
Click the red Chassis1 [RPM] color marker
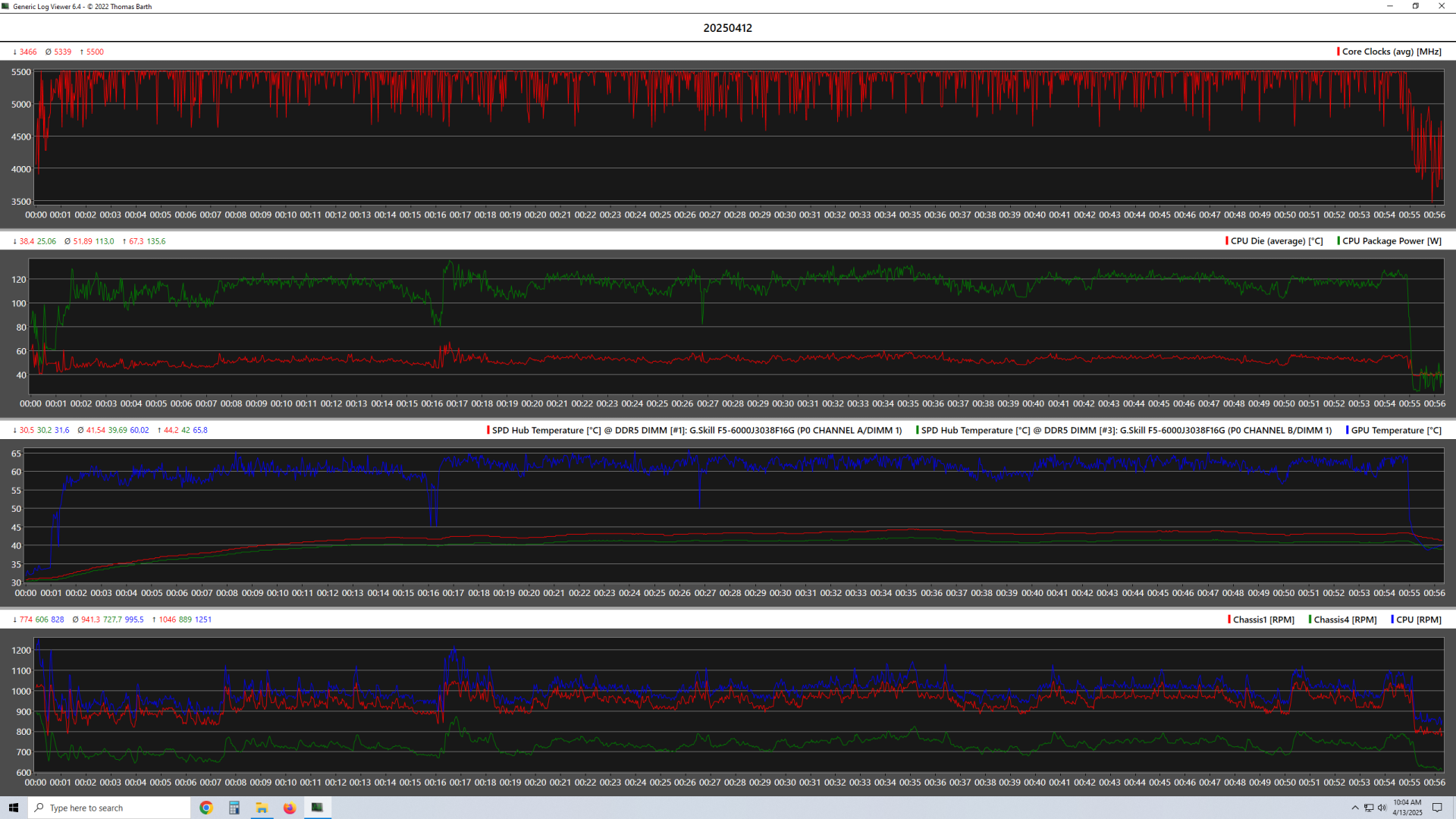point(1229,620)
